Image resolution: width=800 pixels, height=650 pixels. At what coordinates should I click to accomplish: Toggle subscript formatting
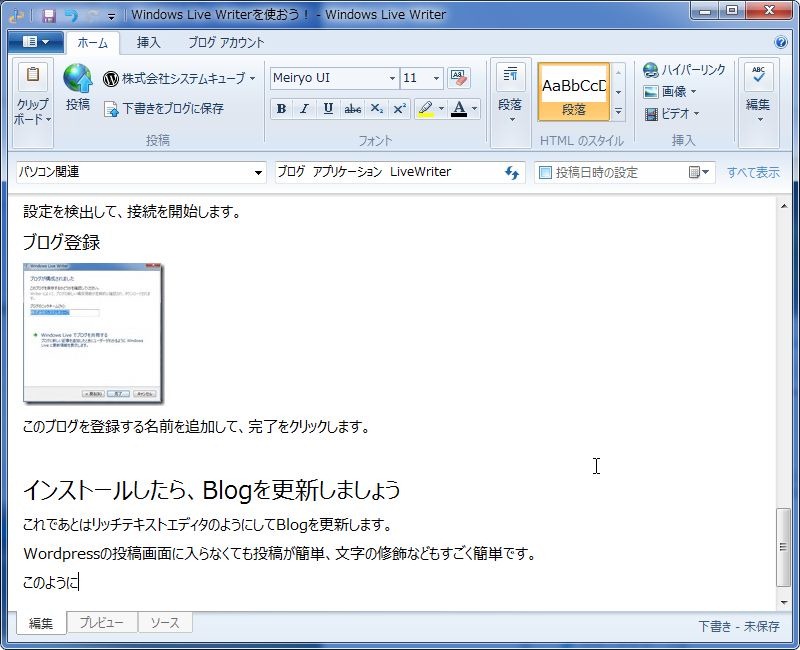376,109
